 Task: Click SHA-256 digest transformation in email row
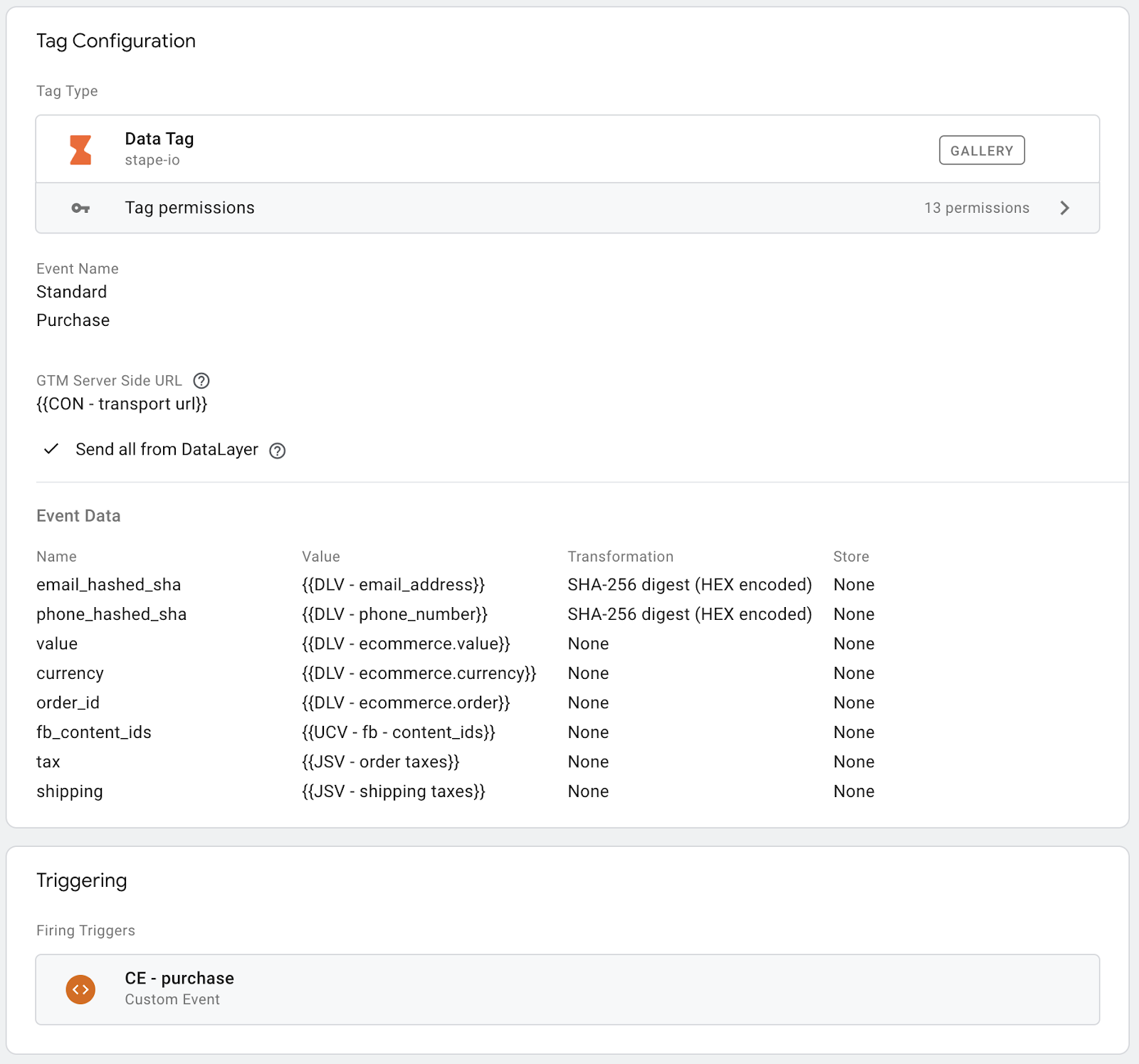coord(690,585)
